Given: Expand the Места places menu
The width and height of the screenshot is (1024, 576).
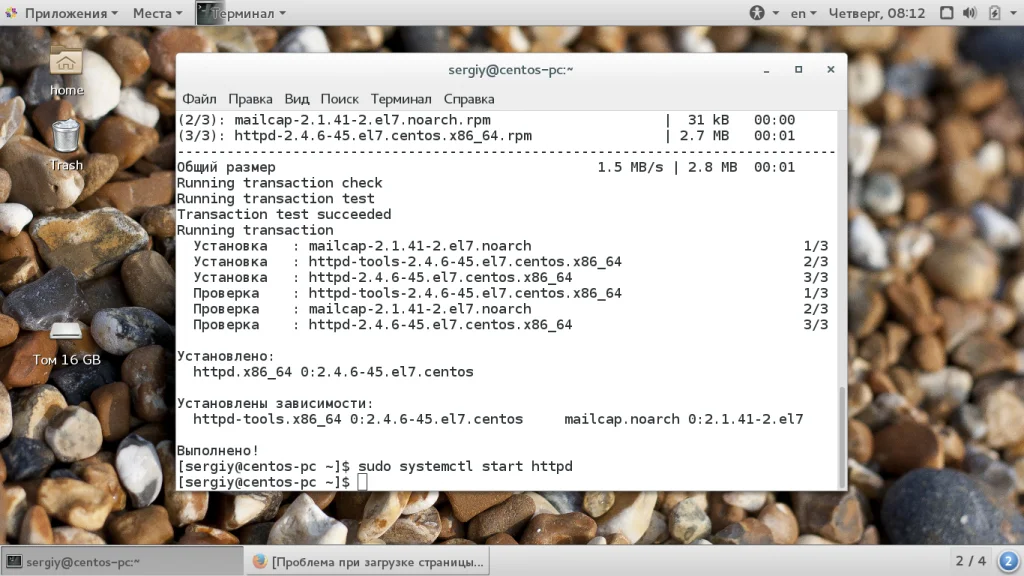Looking at the screenshot, I should 157,13.
